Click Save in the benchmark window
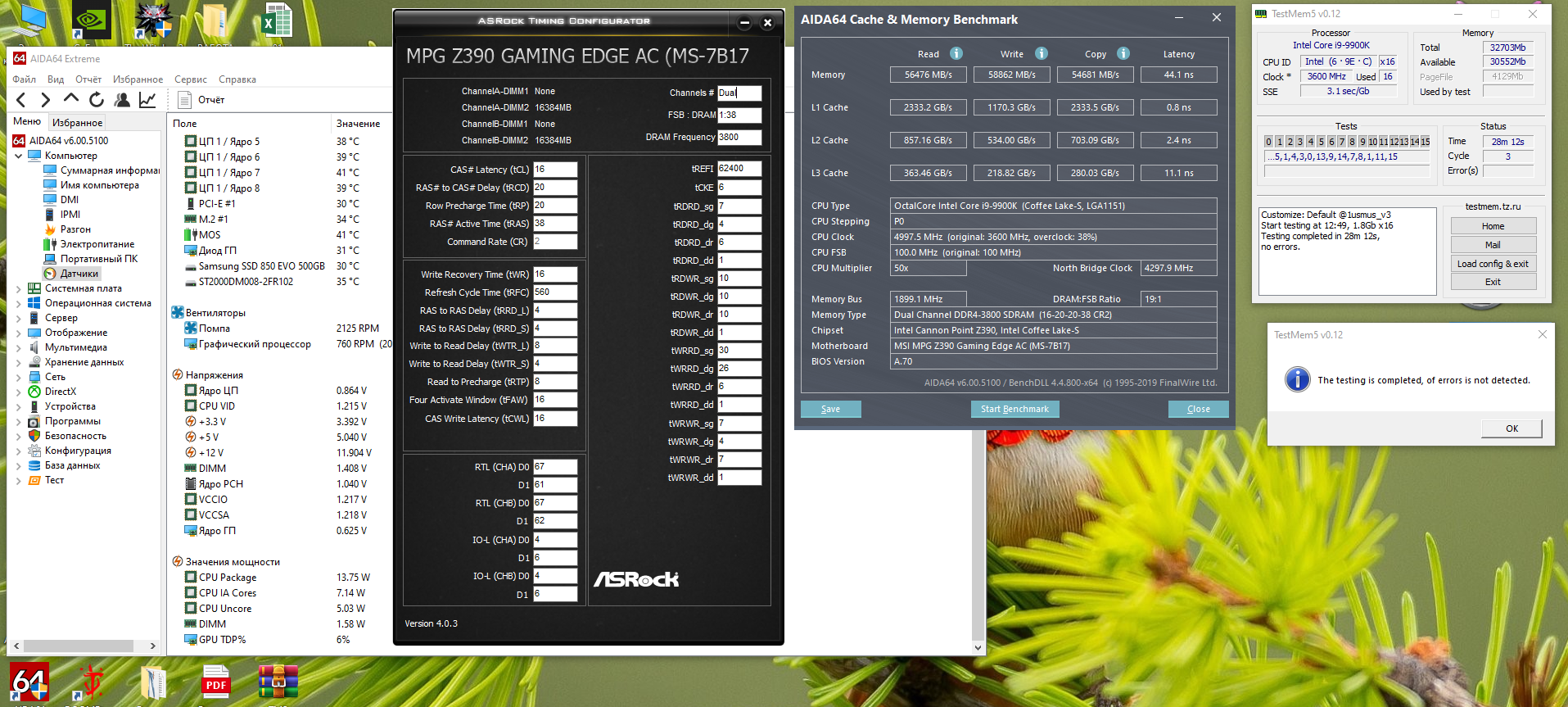 click(830, 409)
